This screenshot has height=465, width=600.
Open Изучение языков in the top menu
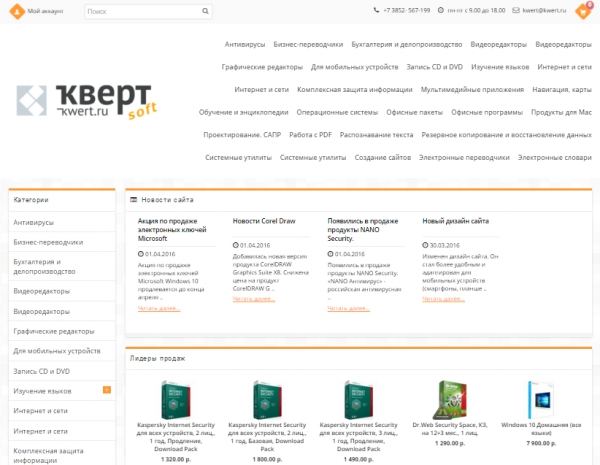(500, 67)
